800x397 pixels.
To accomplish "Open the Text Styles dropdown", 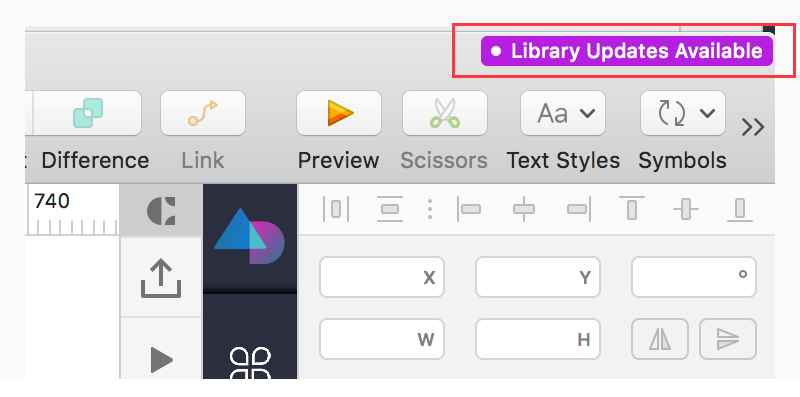I will (x=563, y=113).
